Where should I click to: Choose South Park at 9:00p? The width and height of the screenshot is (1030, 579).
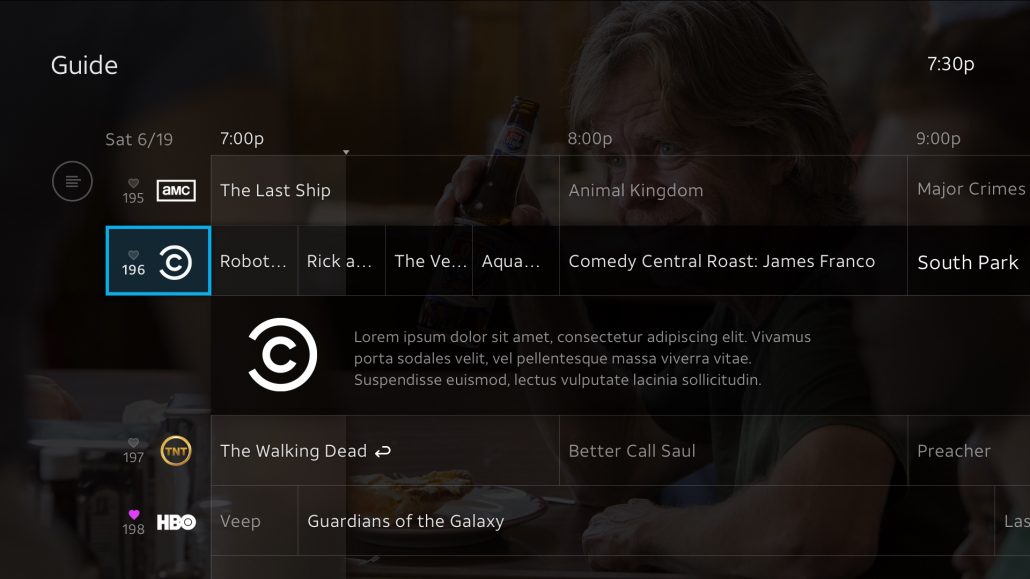[969, 261]
